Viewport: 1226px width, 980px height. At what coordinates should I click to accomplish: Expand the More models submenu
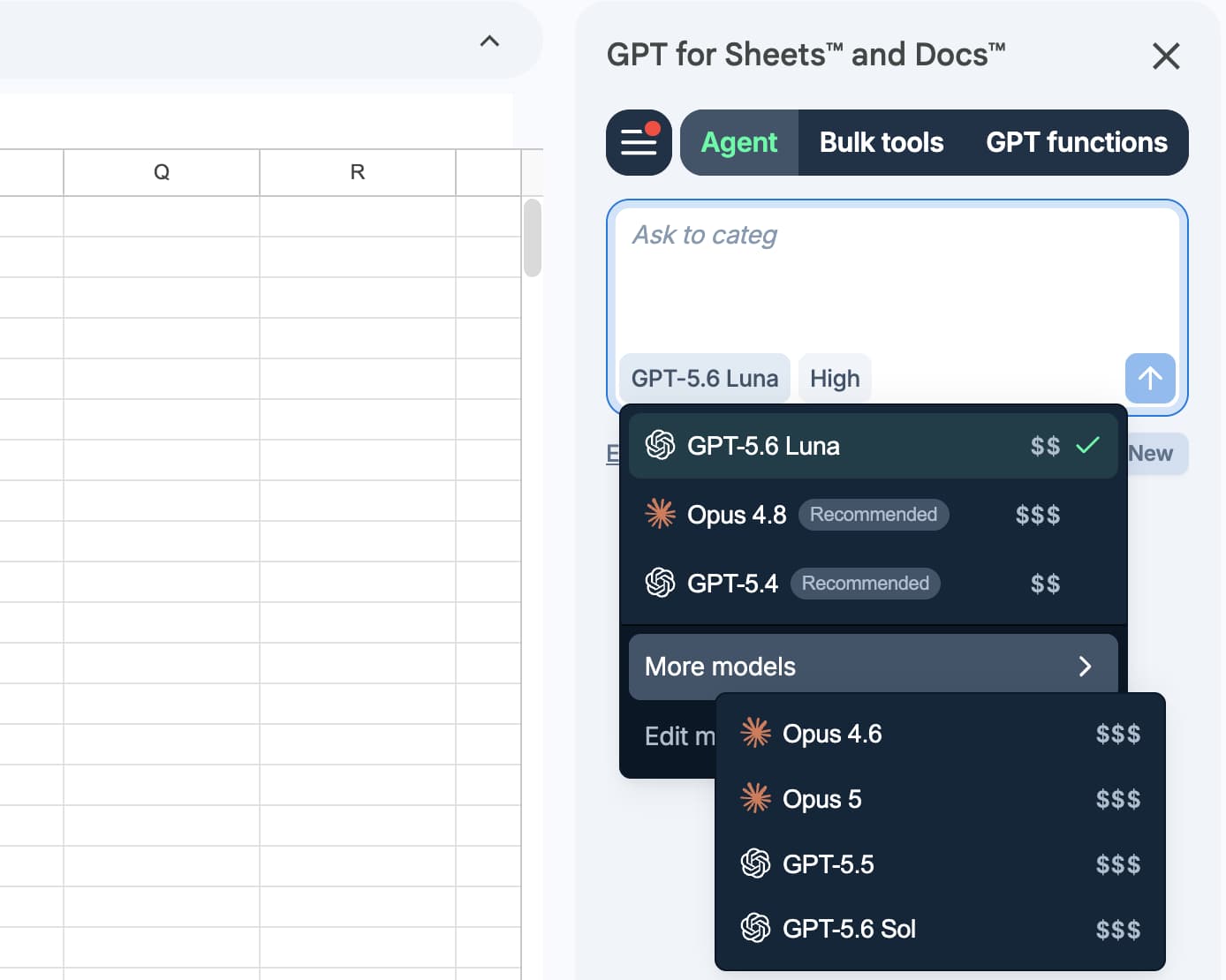873,667
